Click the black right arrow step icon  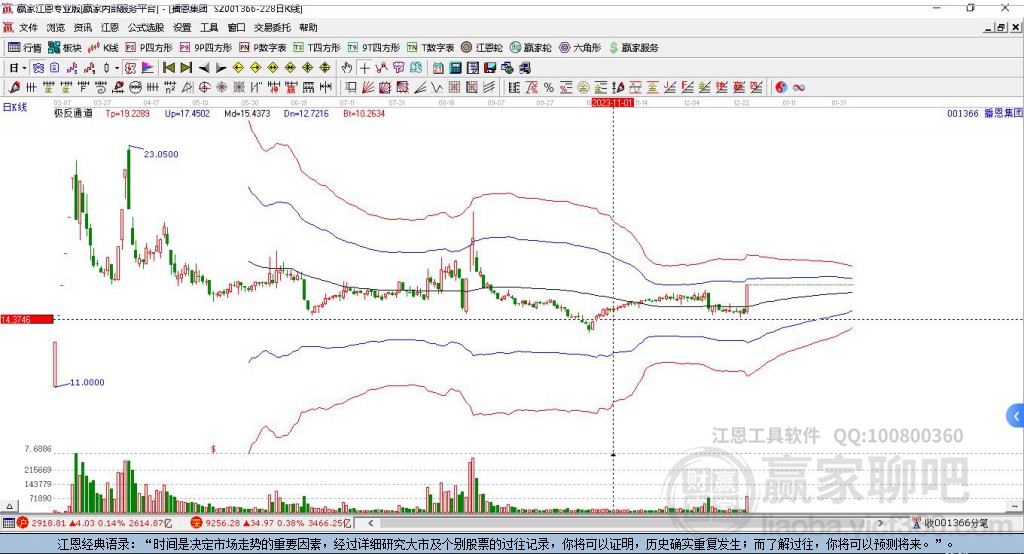click(221, 68)
